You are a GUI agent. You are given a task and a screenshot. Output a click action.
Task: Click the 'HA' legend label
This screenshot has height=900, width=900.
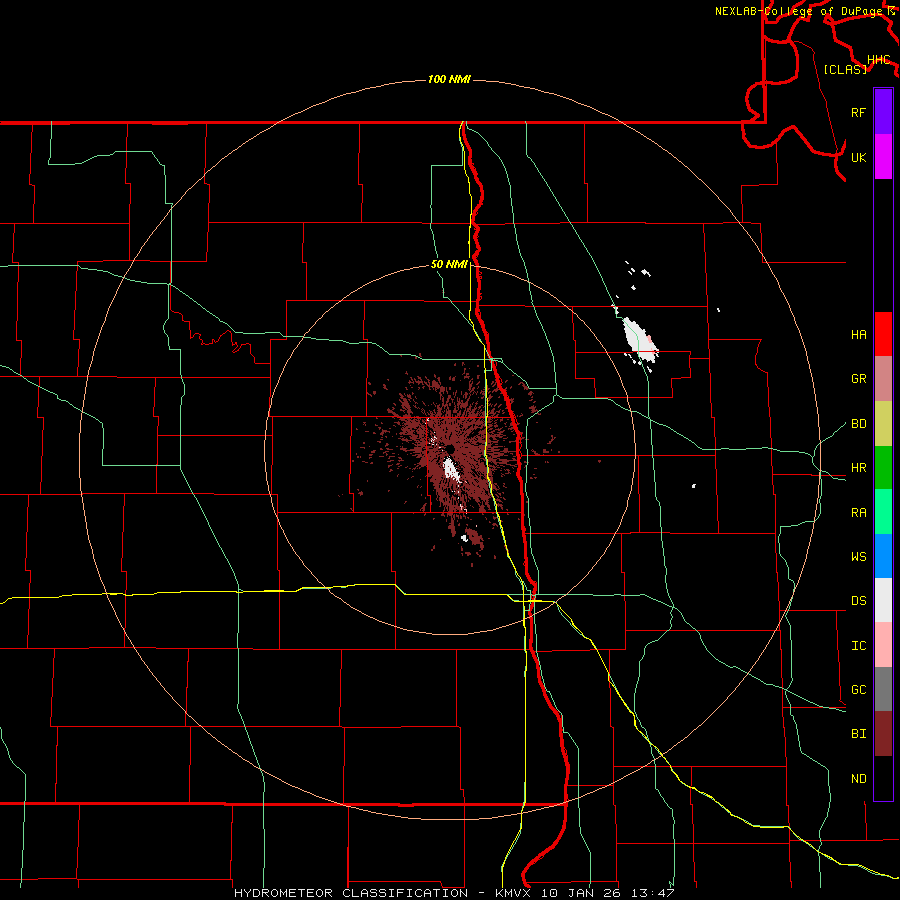(858, 335)
